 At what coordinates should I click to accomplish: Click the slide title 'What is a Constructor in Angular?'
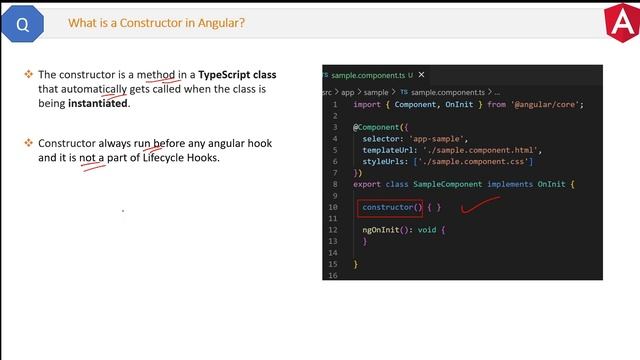[156, 23]
